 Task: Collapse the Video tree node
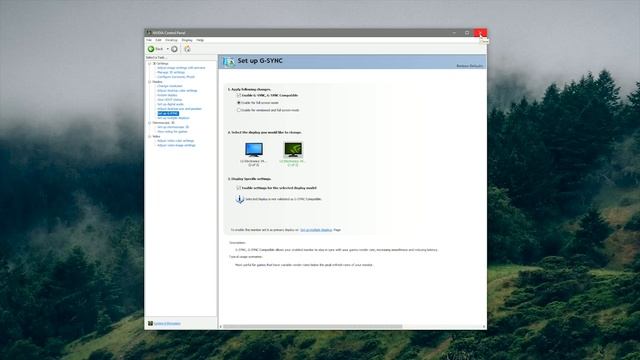149,136
